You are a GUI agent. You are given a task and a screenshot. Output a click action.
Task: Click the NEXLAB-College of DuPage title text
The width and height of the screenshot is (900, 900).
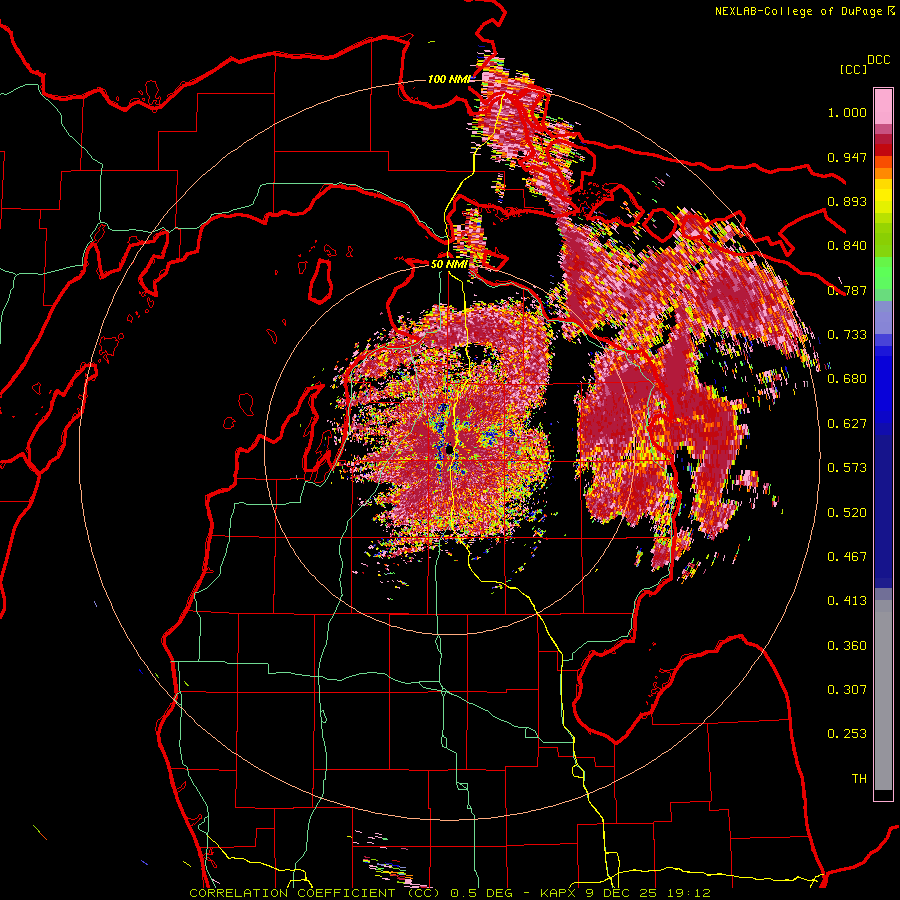coord(803,11)
